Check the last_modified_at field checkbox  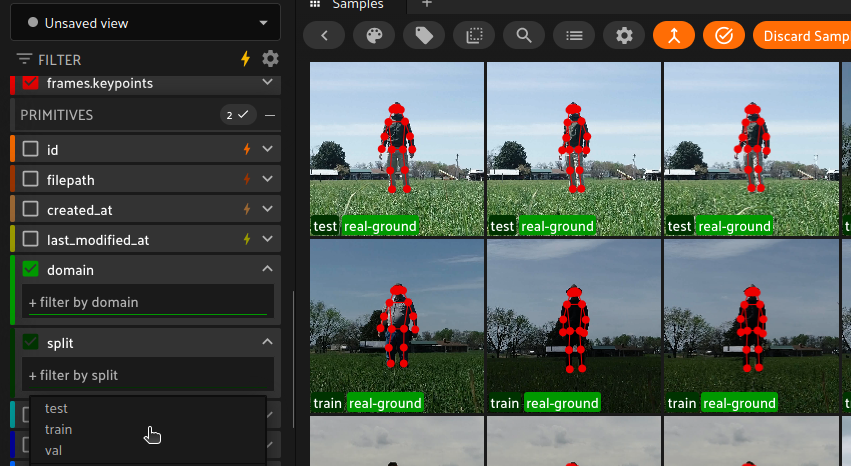click(x=30, y=239)
